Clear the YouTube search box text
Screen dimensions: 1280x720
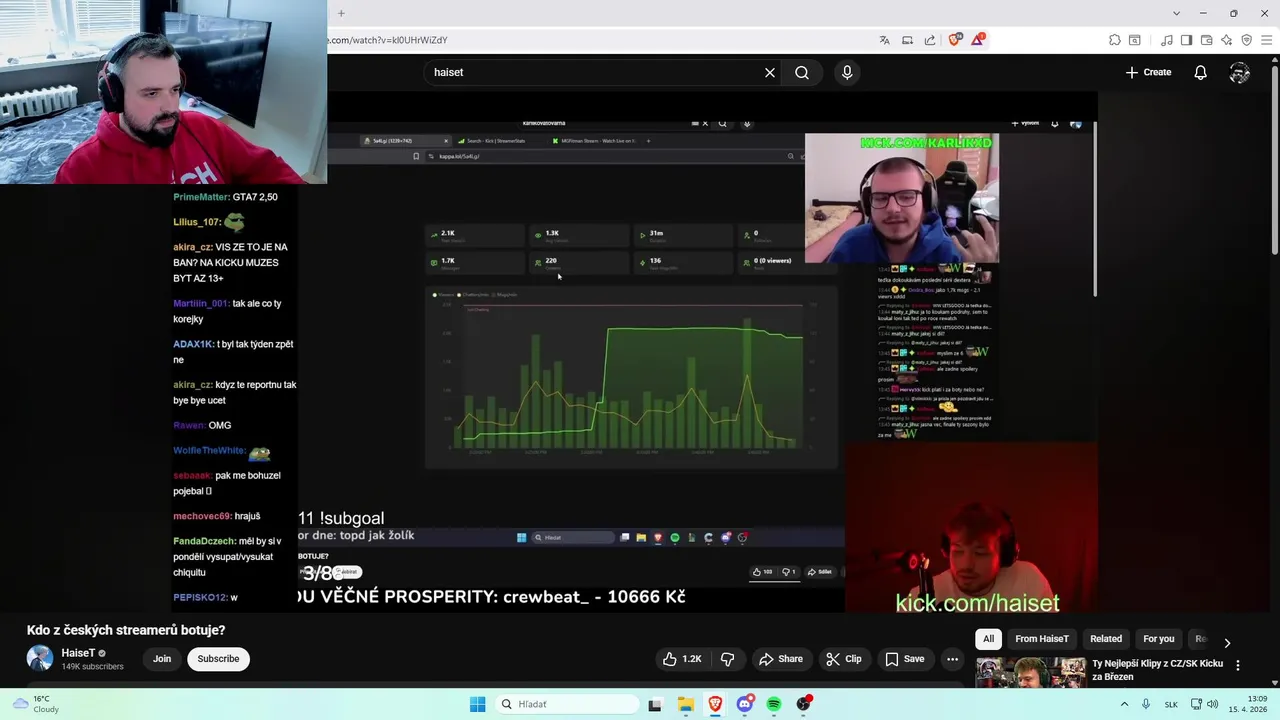pyautogui.click(x=770, y=72)
